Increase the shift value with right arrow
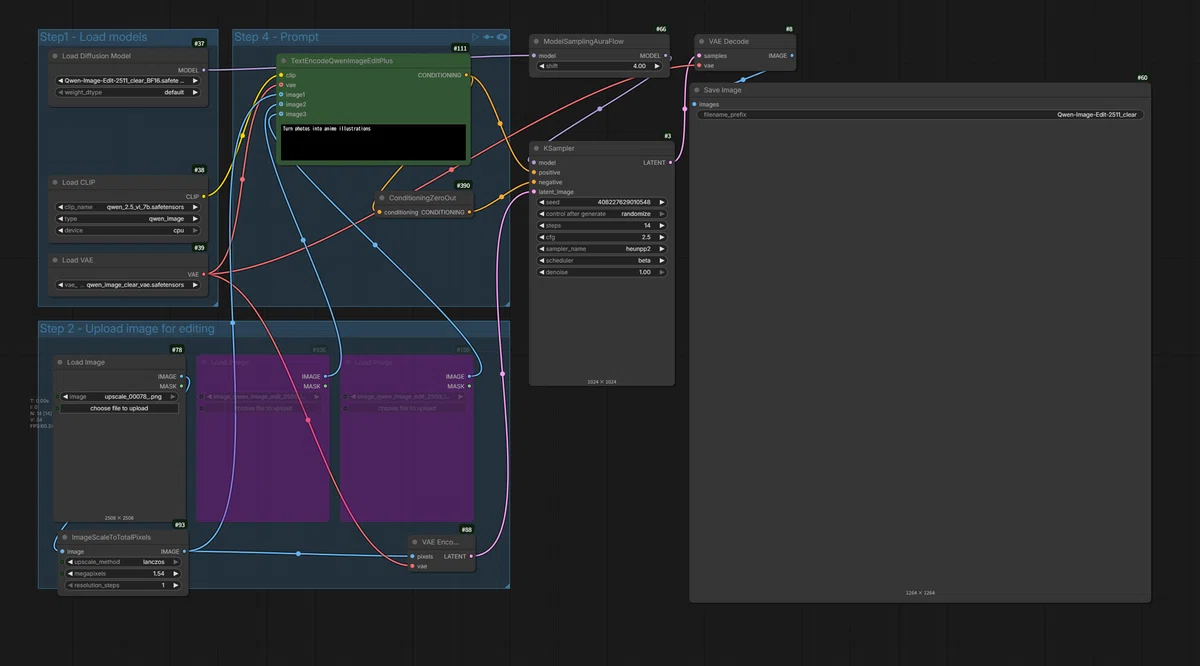This screenshot has height=666, width=1200. pos(657,66)
